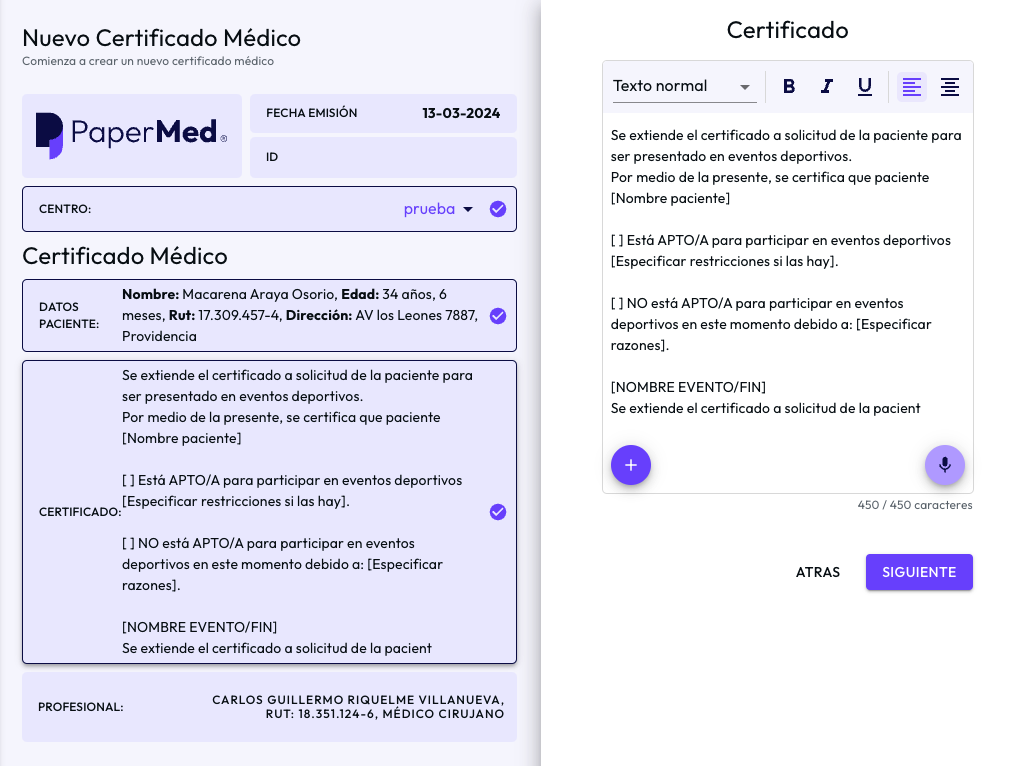
Task: Open the Texto normal style dropdown
Action: pyautogui.click(x=684, y=86)
